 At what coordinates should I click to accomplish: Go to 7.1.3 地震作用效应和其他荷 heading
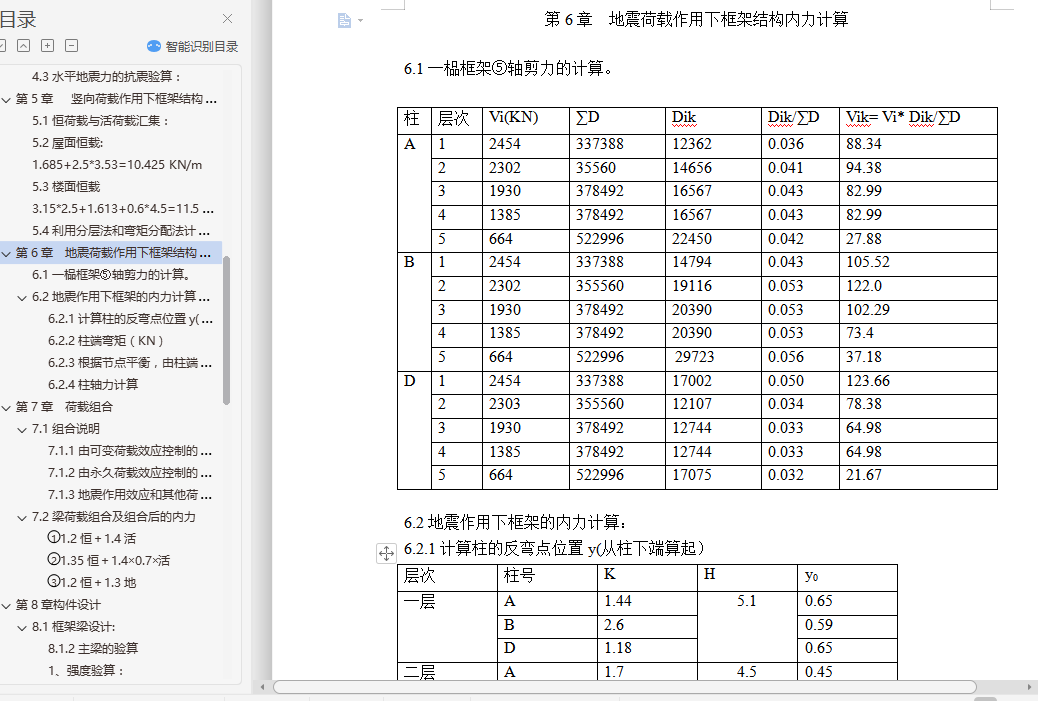130,494
